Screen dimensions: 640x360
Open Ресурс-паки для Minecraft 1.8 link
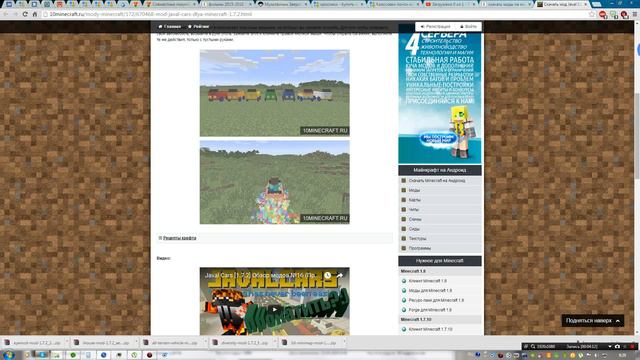(436, 300)
